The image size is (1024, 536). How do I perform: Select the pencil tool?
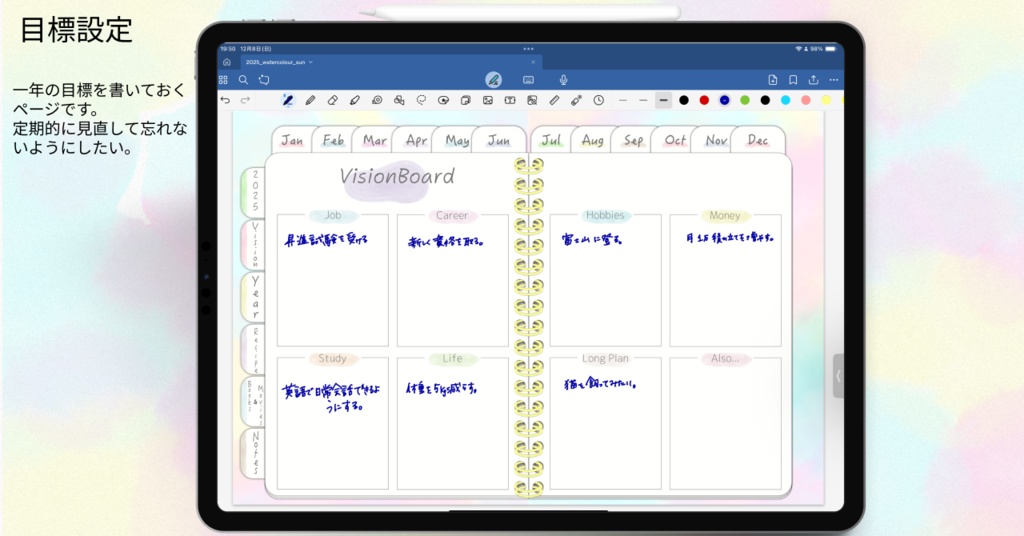[x=310, y=100]
